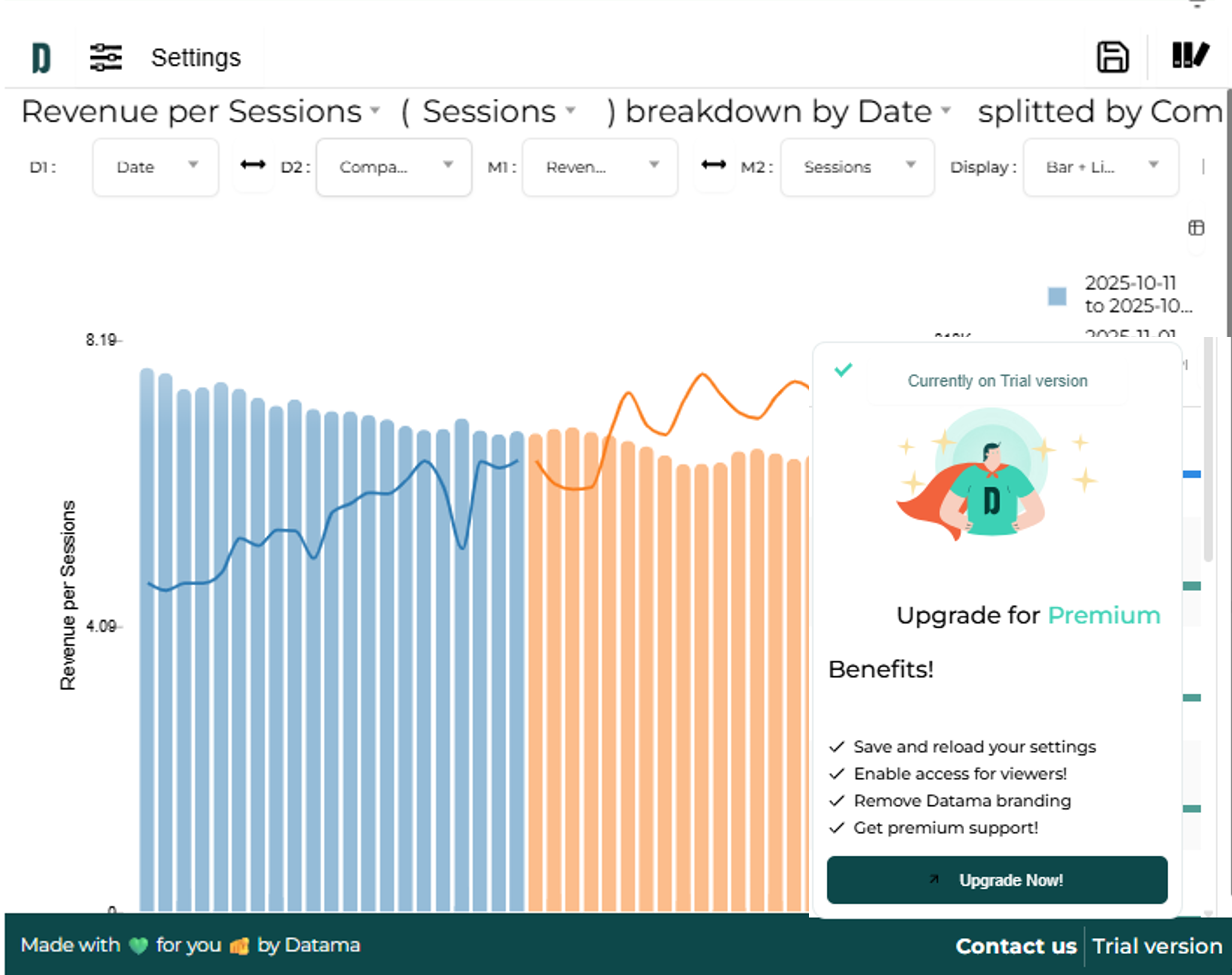Toggle the blue 2025-10-11 legend series
The image size is (1232, 975).
click(1057, 296)
